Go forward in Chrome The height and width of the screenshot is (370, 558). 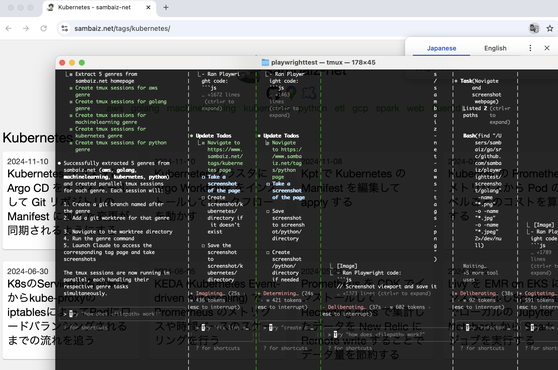26,28
